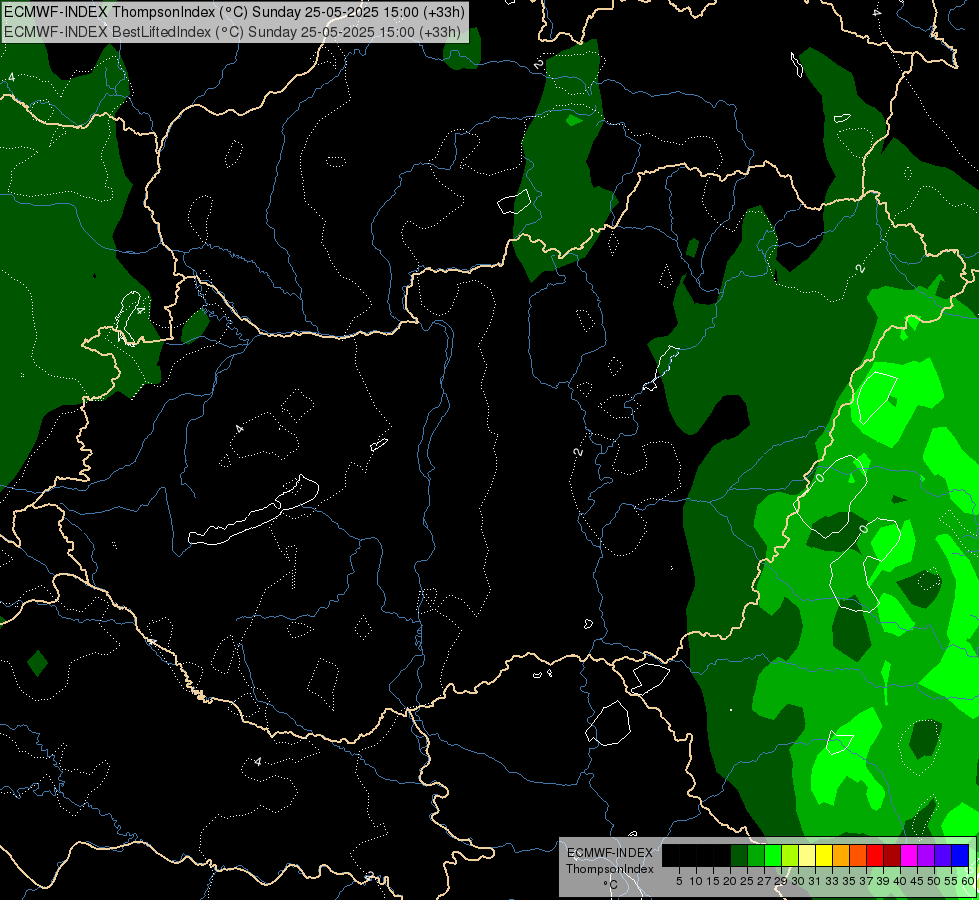Click the BestLiftedIndex title line at top
The width and height of the screenshot is (979, 900).
coord(232,32)
